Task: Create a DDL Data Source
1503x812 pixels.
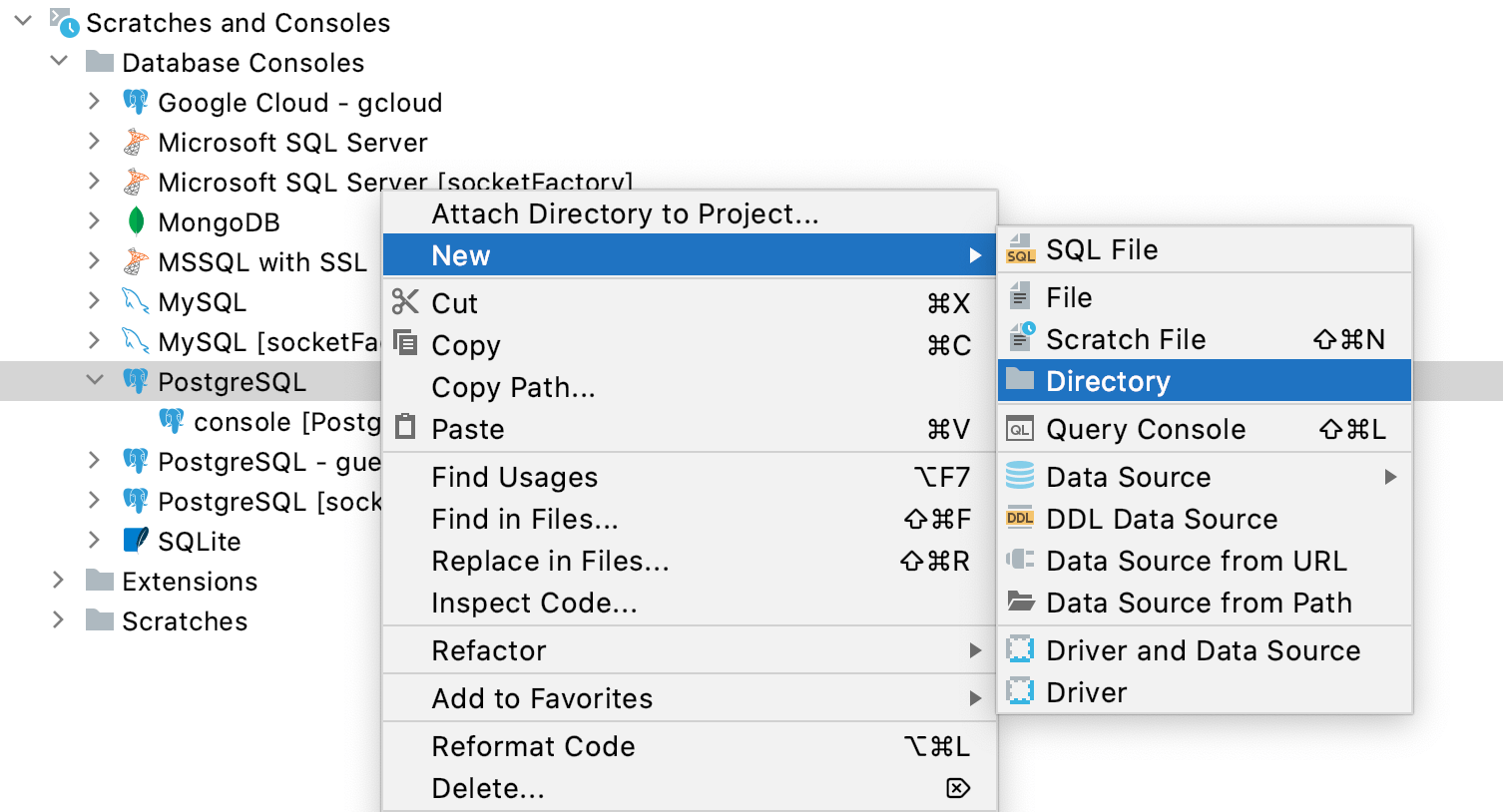Action: (1161, 519)
